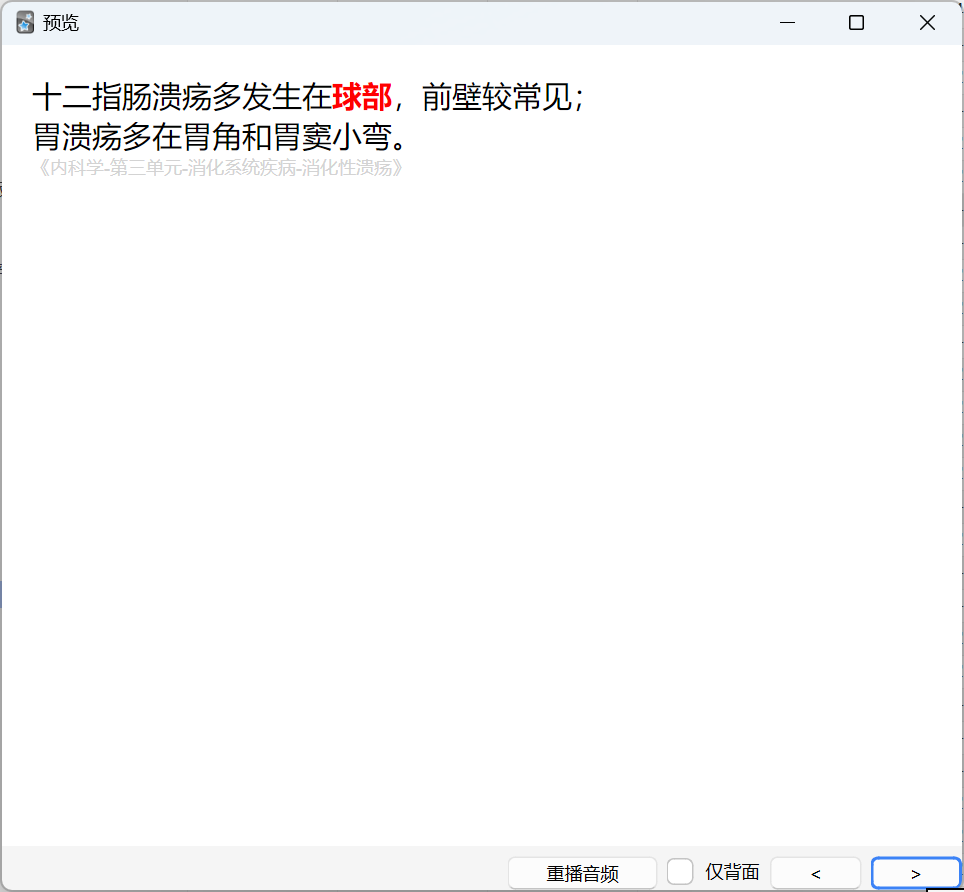Go to previous card with < button
Viewport: 964px width, 892px height.
click(815, 873)
